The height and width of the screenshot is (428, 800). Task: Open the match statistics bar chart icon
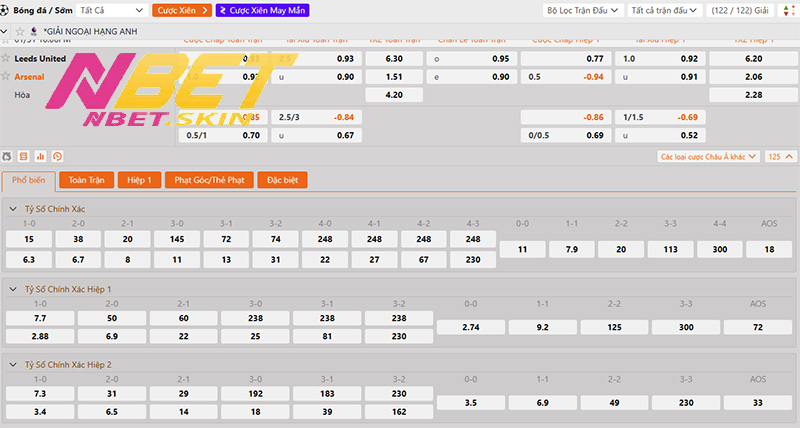coord(41,157)
